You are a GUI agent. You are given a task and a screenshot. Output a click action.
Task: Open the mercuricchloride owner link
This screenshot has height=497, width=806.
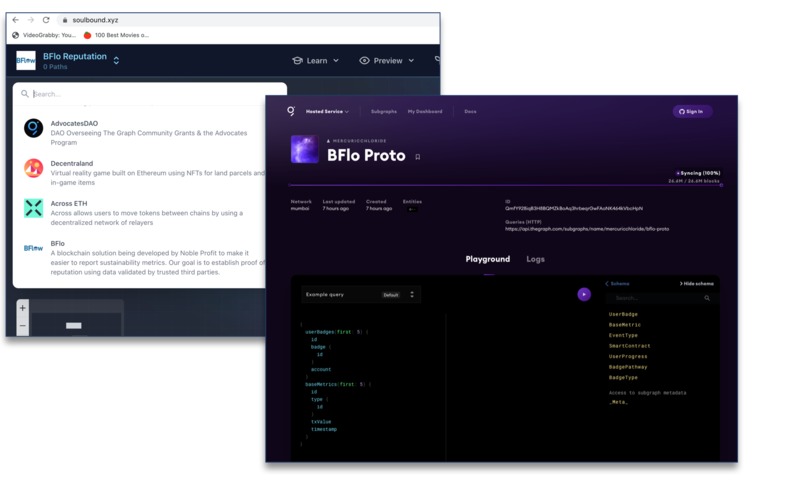click(357, 141)
